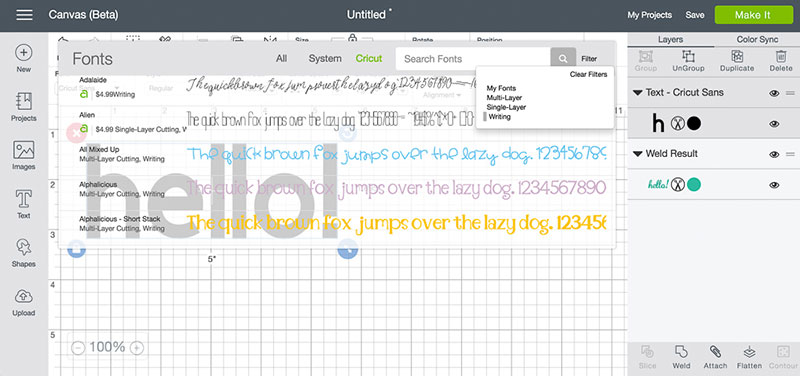The width and height of the screenshot is (800, 376).
Task: Select the Text tool
Action: point(24,204)
